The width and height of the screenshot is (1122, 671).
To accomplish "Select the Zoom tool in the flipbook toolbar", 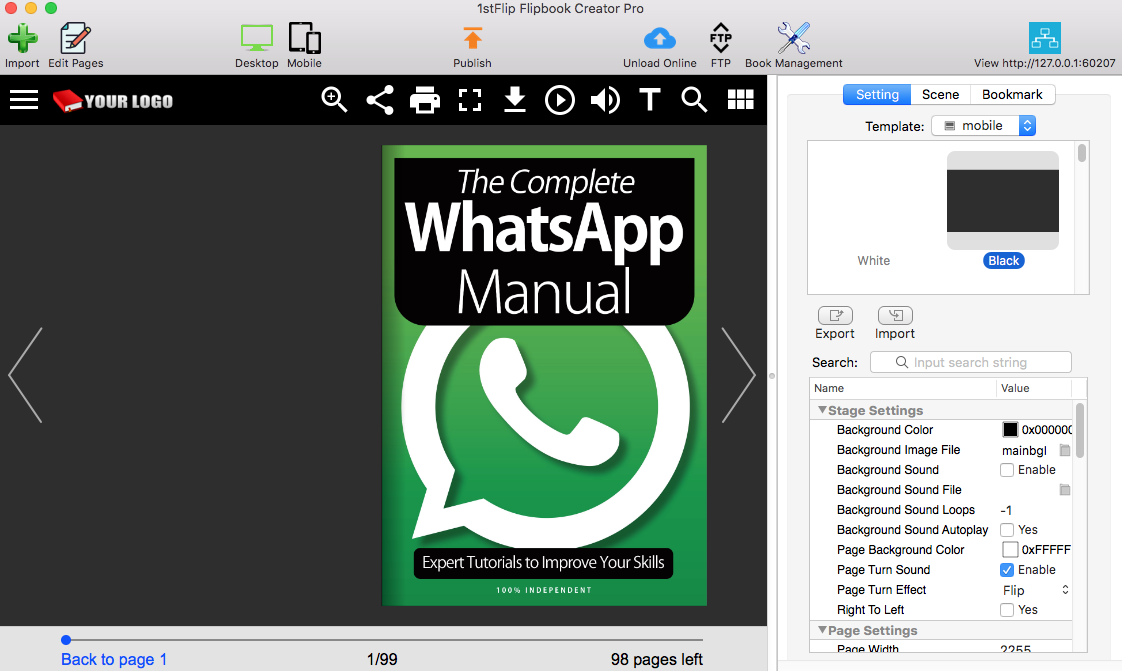I will [334, 100].
